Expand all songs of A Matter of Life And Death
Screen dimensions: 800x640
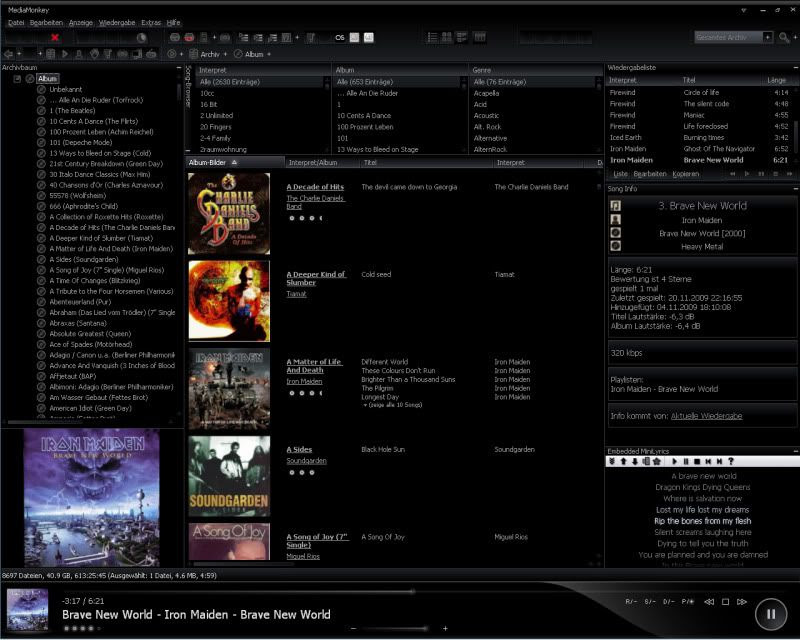392,405
